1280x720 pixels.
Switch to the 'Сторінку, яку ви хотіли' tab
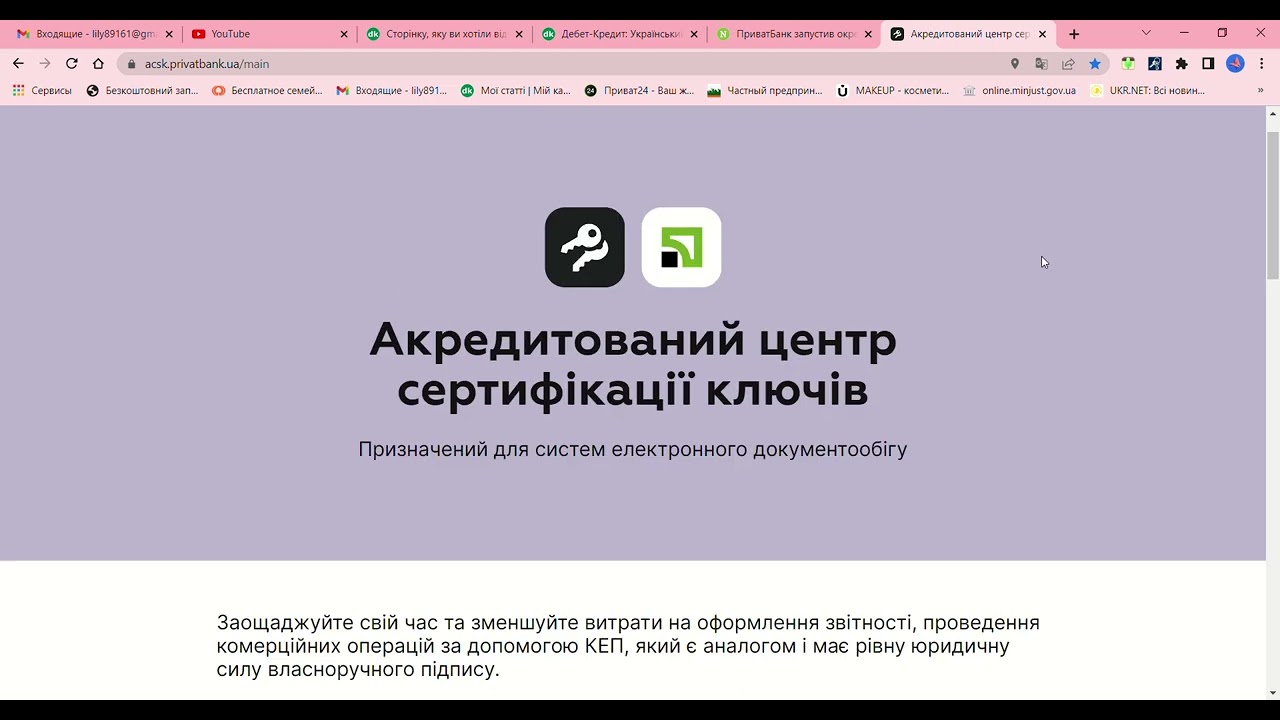click(445, 34)
